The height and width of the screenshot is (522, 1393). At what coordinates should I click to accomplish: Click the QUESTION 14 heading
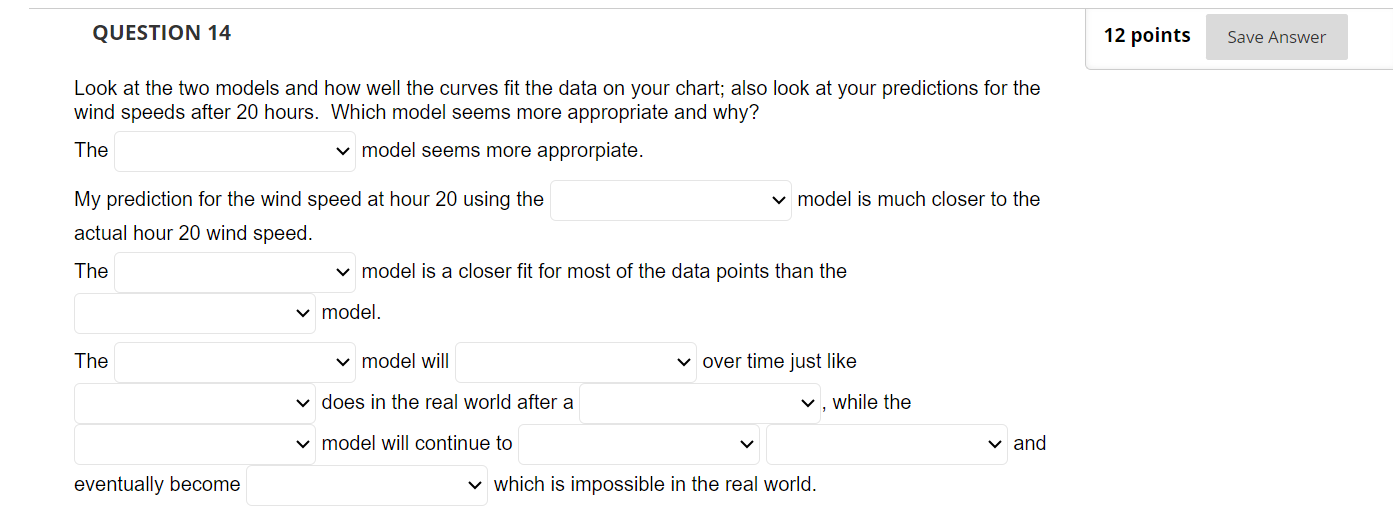point(161,33)
